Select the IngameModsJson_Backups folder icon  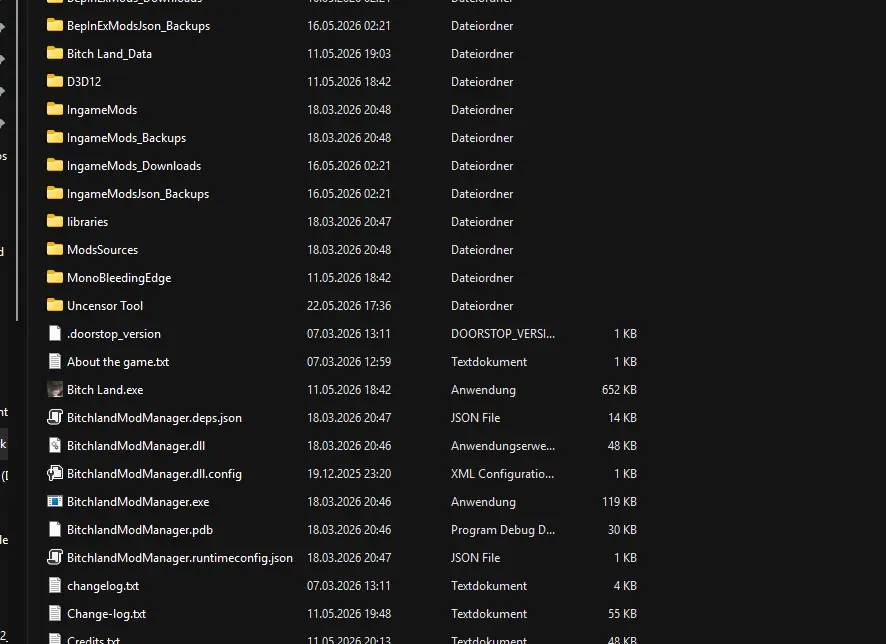click(x=55, y=194)
